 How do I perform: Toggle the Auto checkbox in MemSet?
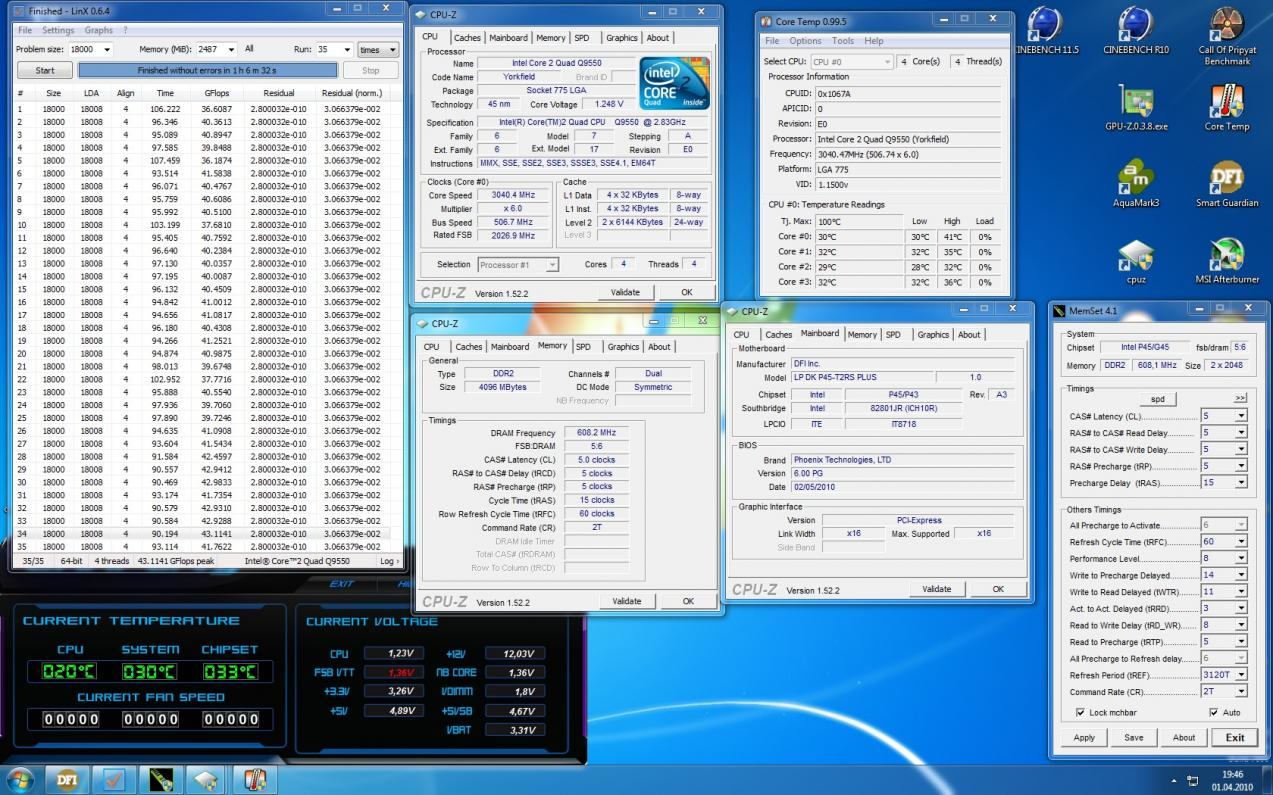tap(1214, 712)
